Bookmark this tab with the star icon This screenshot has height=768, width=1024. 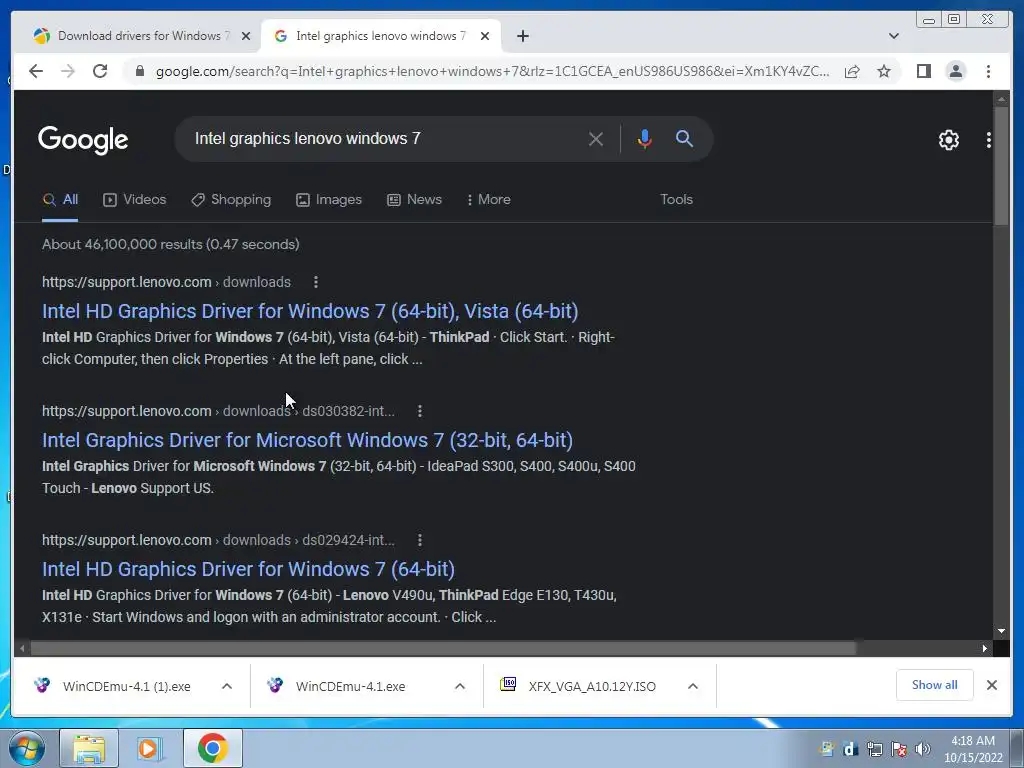click(884, 71)
